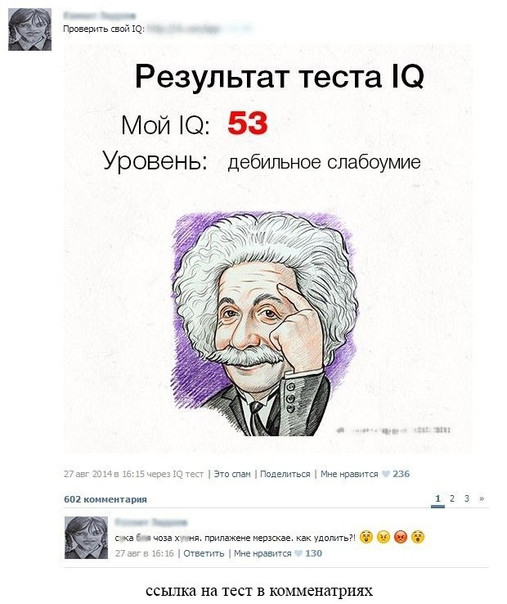507x604 pixels.
Task: Select comments page 1
Action: pos(438,499)
